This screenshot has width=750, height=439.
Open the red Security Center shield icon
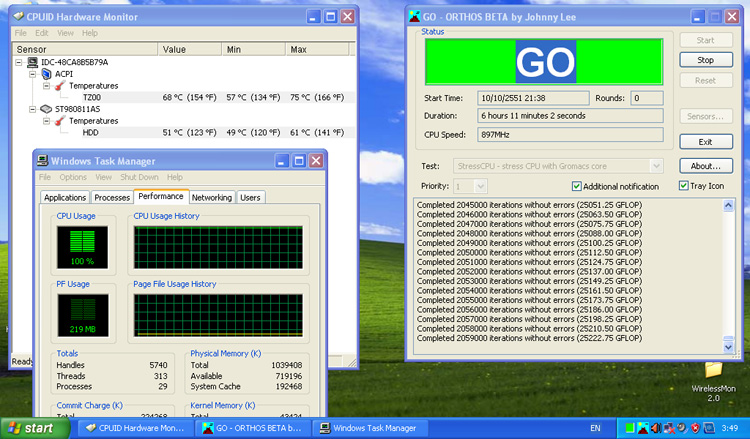(x=695, y=428)
